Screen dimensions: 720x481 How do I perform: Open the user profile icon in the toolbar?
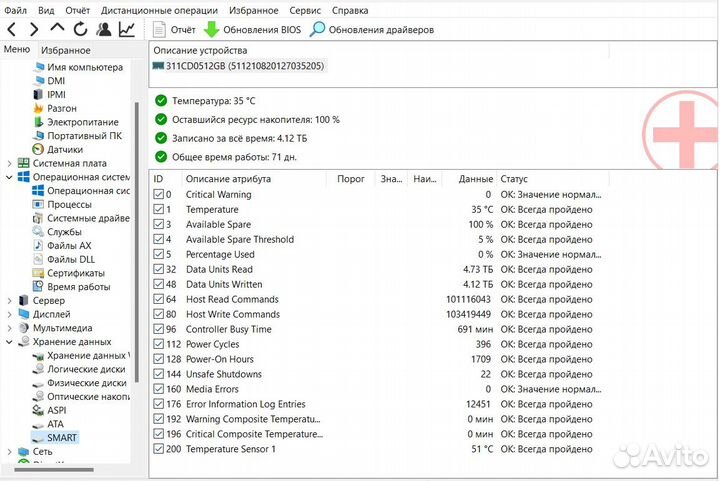(104, 30)
